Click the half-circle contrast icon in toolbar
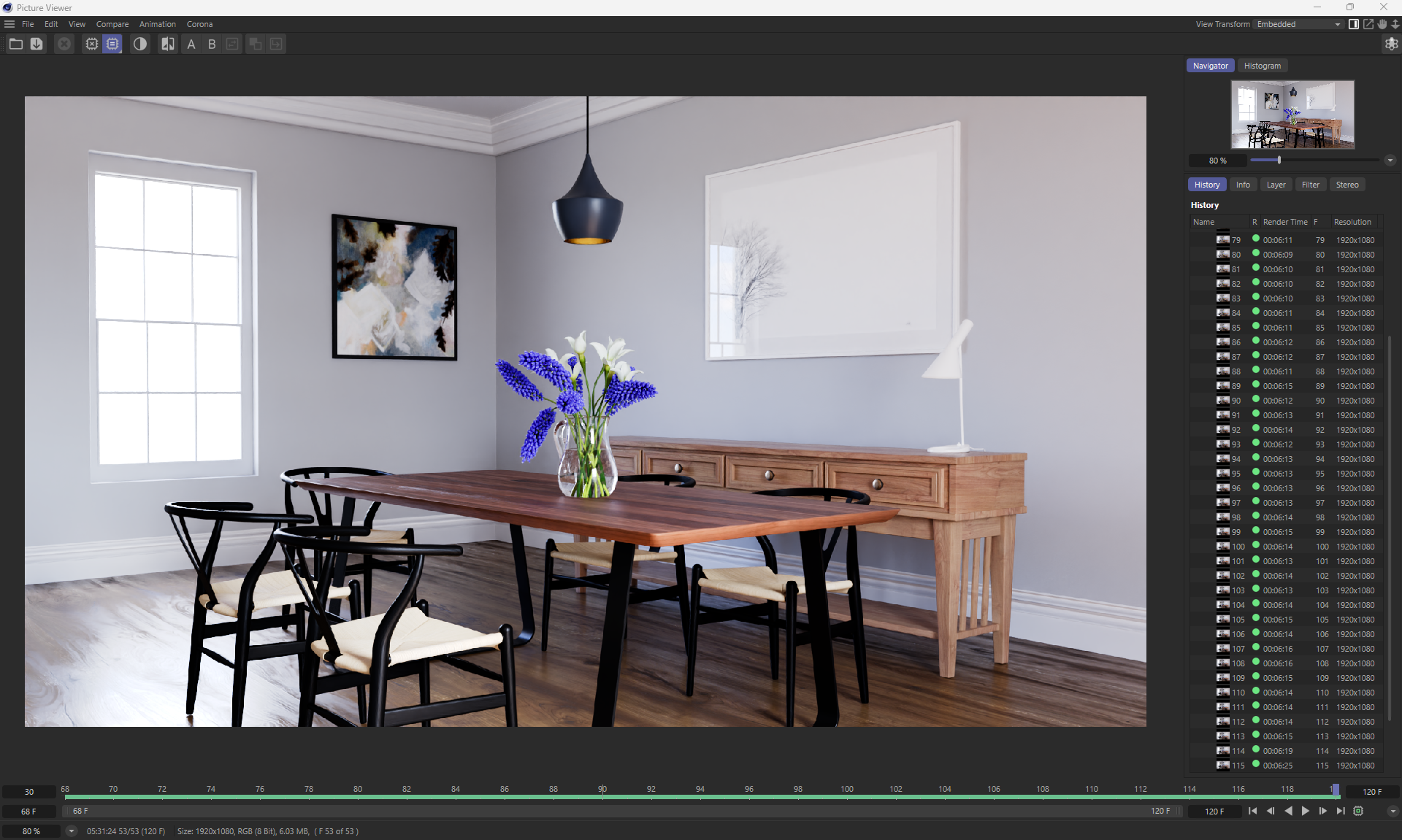Screen dimensions: 1402x840 (139, 44)
